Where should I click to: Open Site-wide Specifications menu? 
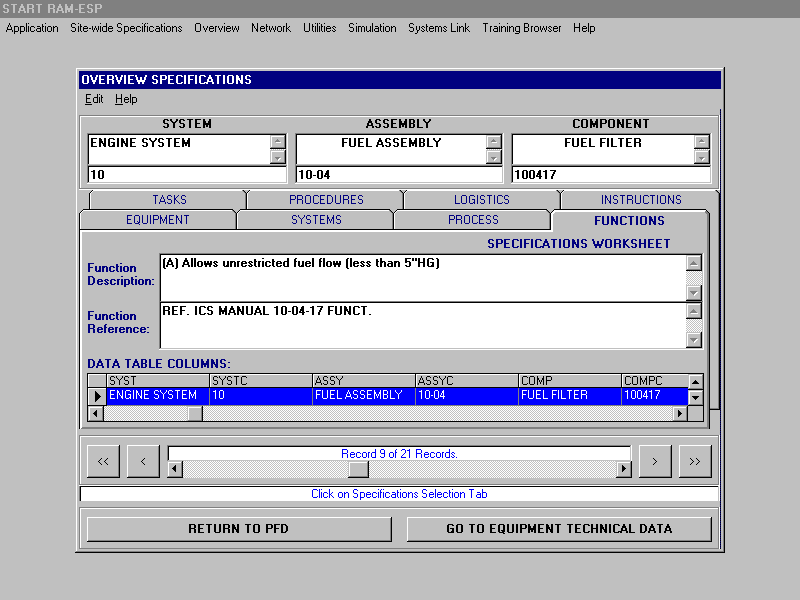click(126, 28)
